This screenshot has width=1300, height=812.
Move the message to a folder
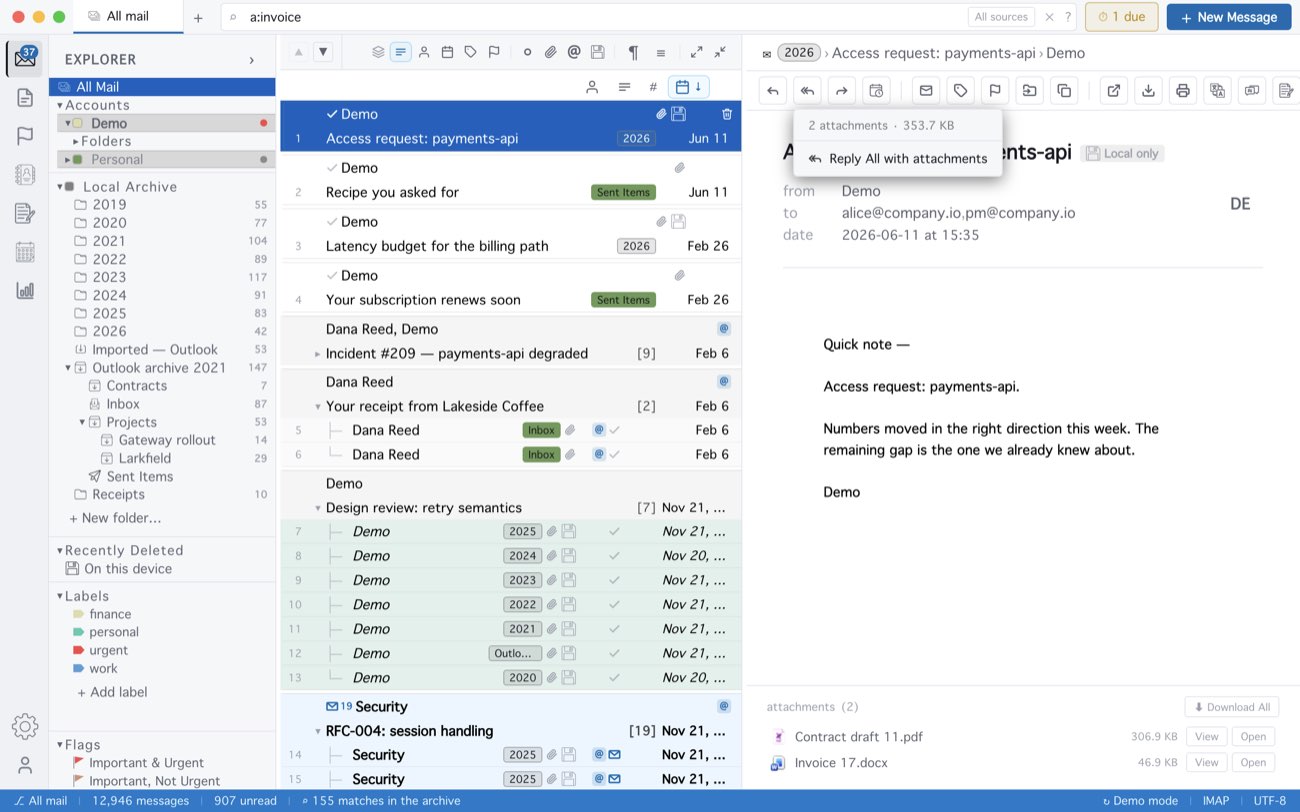(x=1029, y=91)
